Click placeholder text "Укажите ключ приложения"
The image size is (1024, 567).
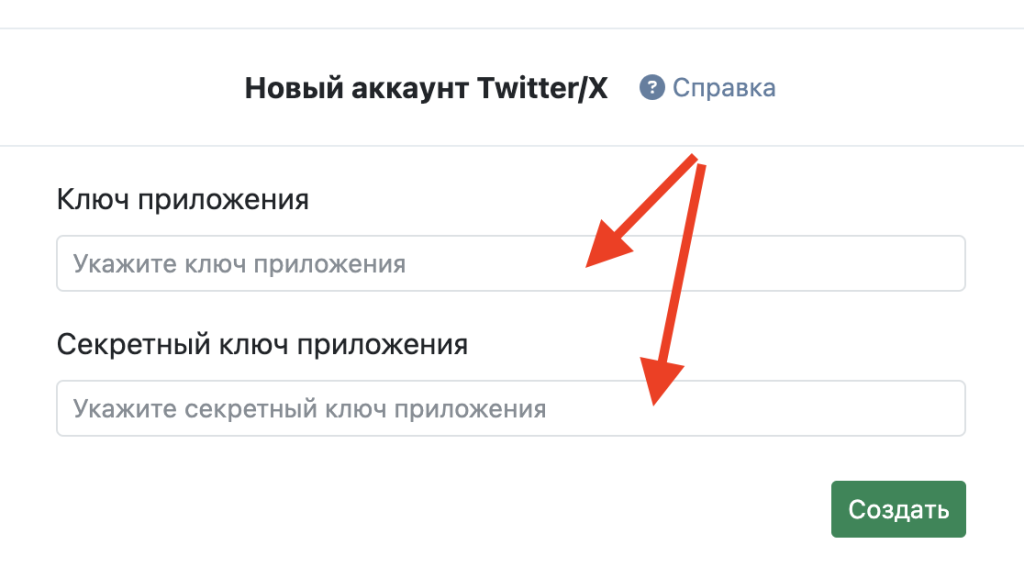239,265
